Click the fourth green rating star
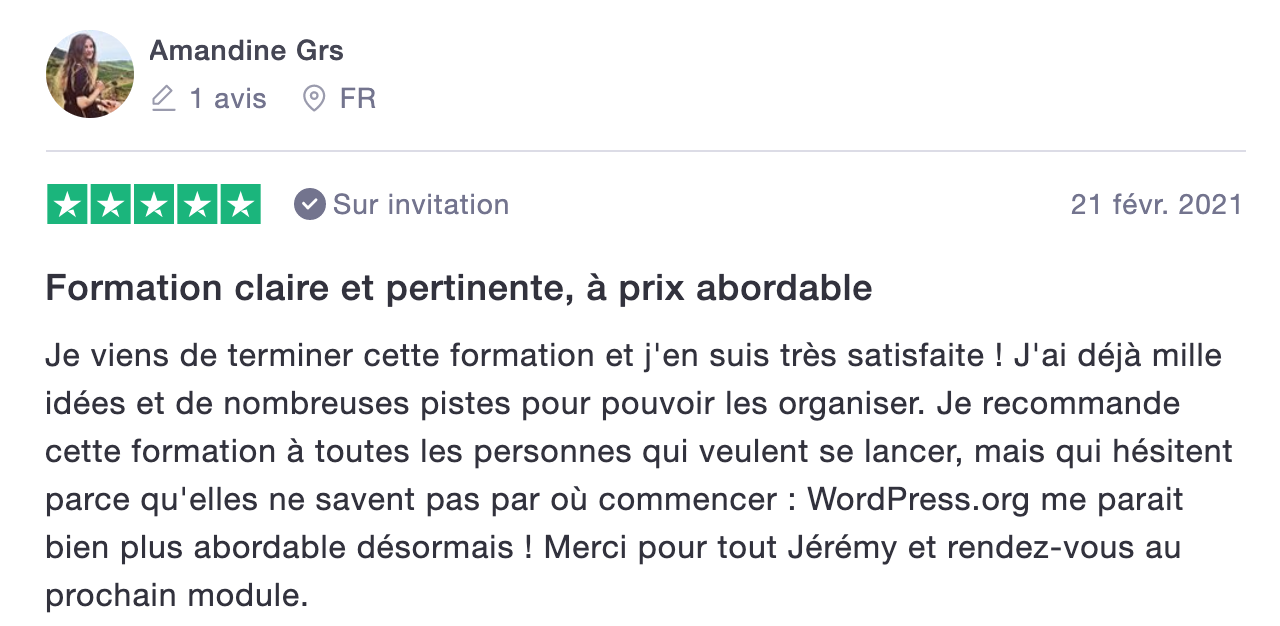The width and height of the screenshot is (1280, 626). [197, 205]
